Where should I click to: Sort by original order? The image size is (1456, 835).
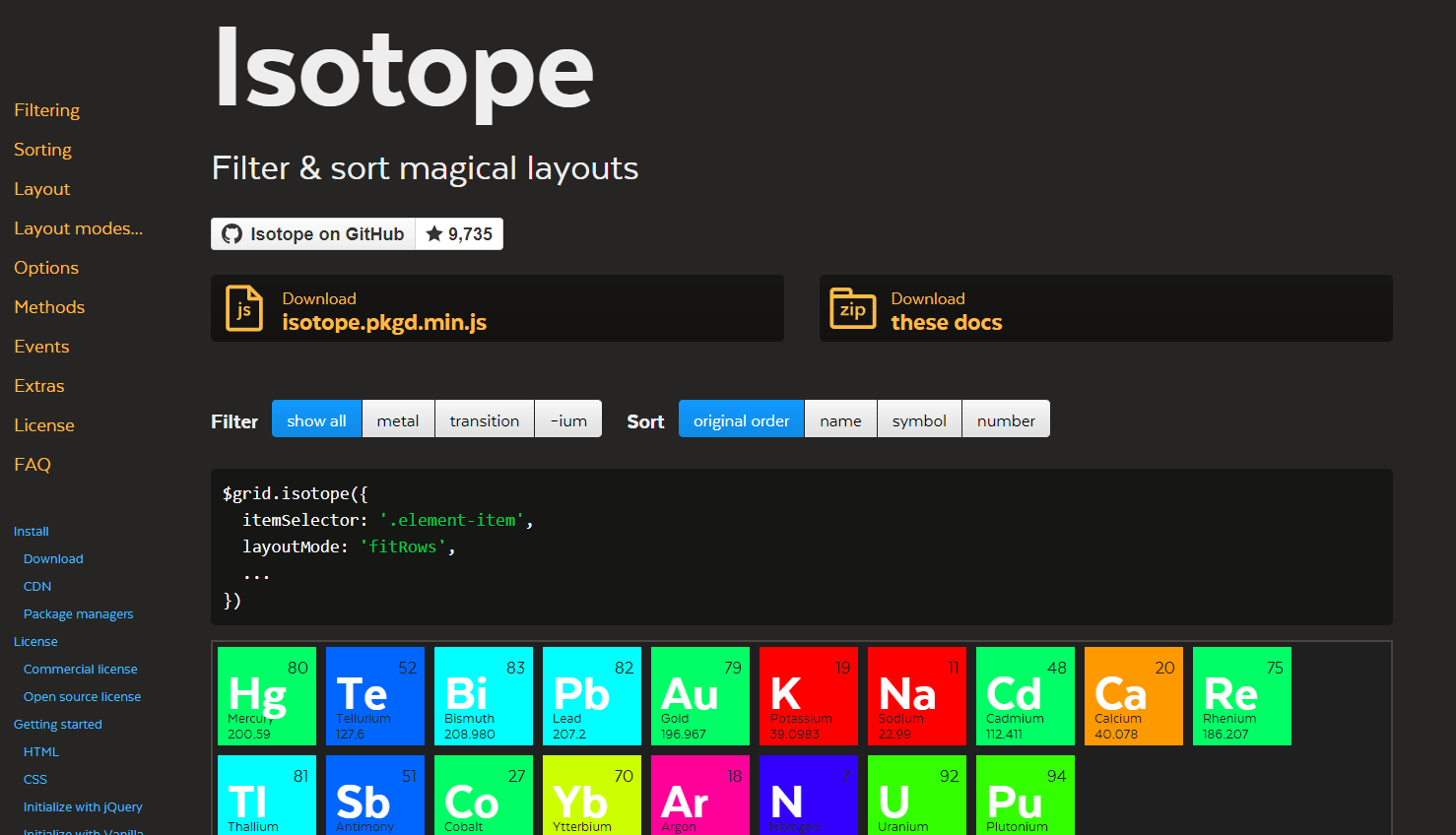pyautogui.click(x=742, y=418)
